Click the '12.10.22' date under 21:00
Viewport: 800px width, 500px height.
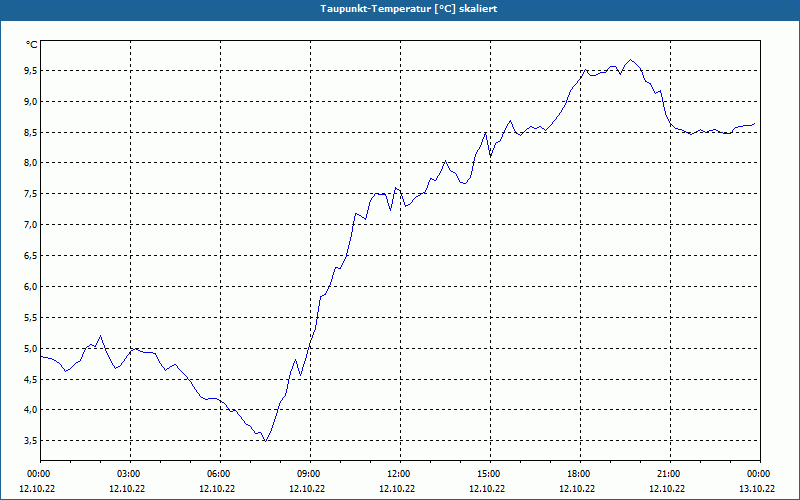pos(667,488)
